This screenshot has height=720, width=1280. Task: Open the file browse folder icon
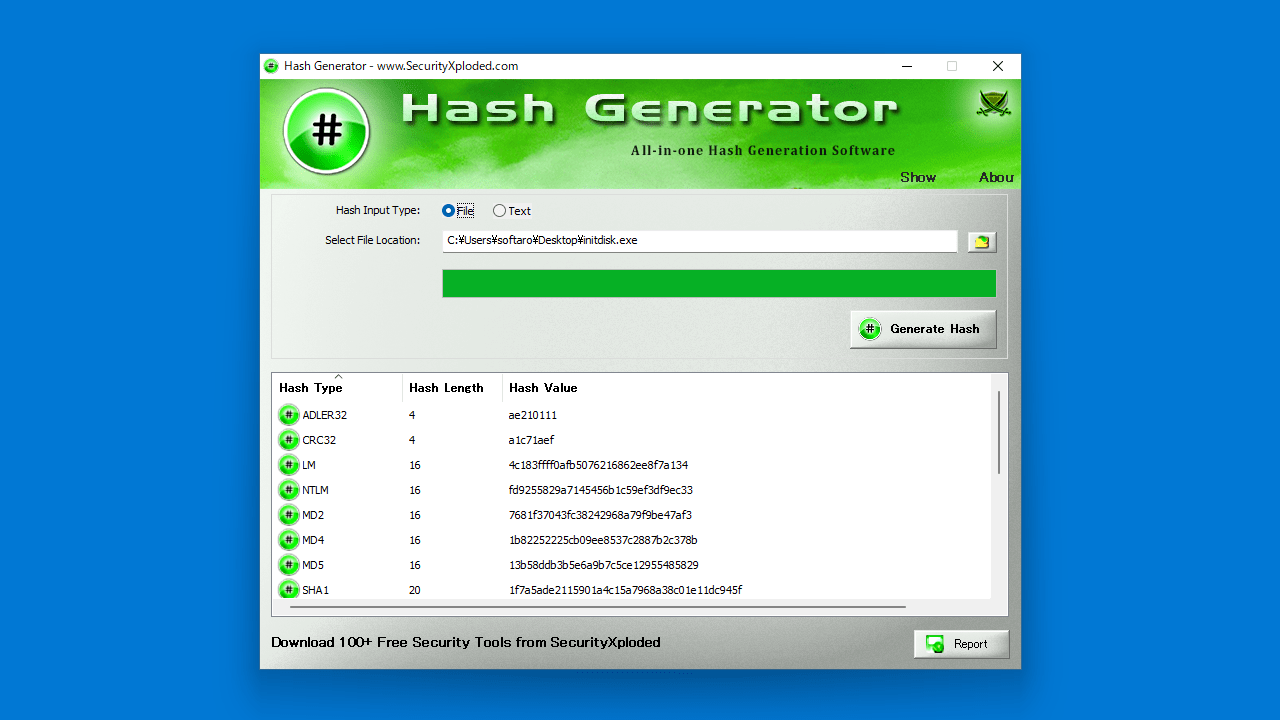(x=982, y=242)
